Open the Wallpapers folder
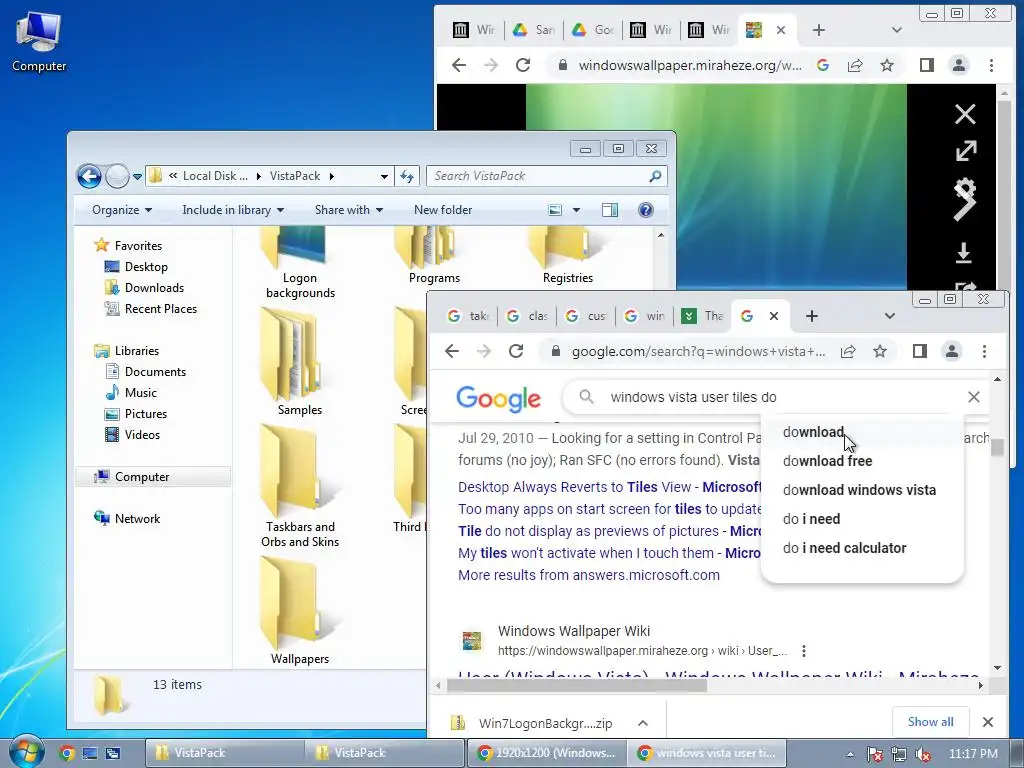The height and width of the screenshot is (768, 1024). click(300, 611)
